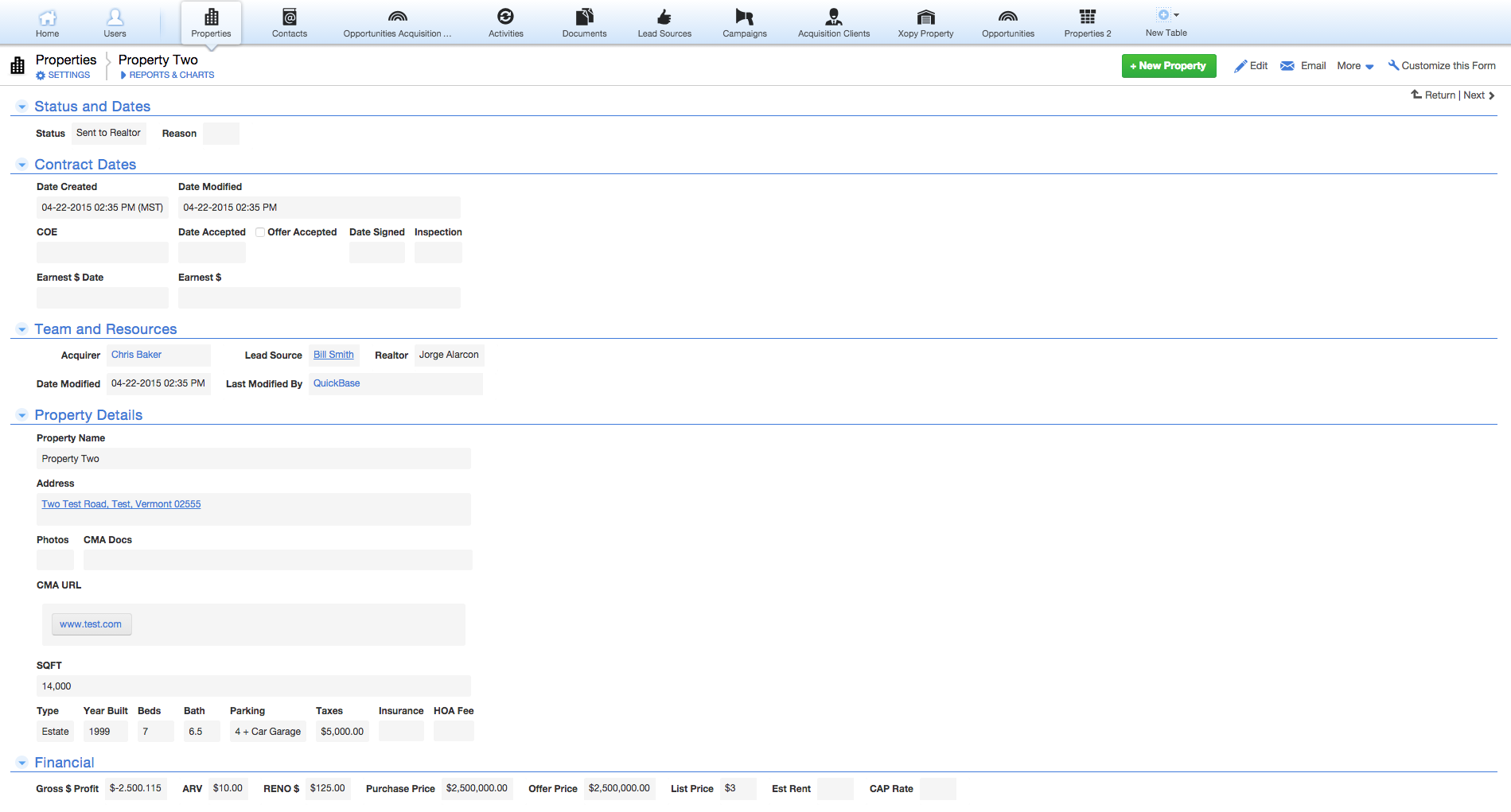Collapse the Property Details section
Viewport: 1511px width, 812px height.
pyautogui.click(x=22, y=415)
